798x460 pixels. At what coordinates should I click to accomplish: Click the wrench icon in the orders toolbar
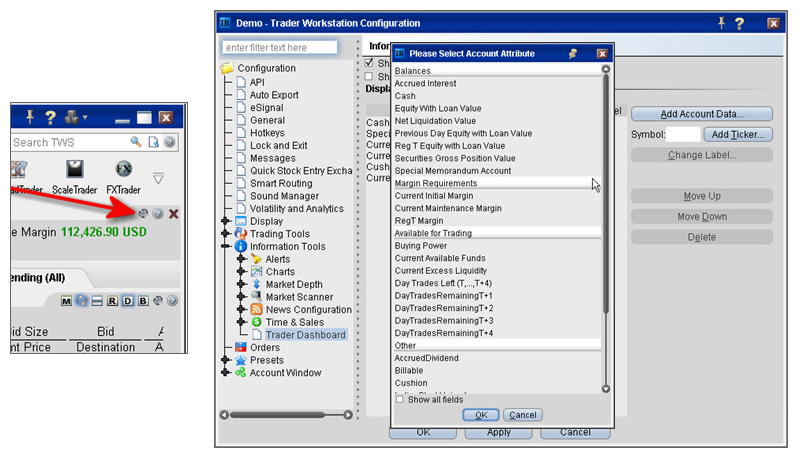158,300
